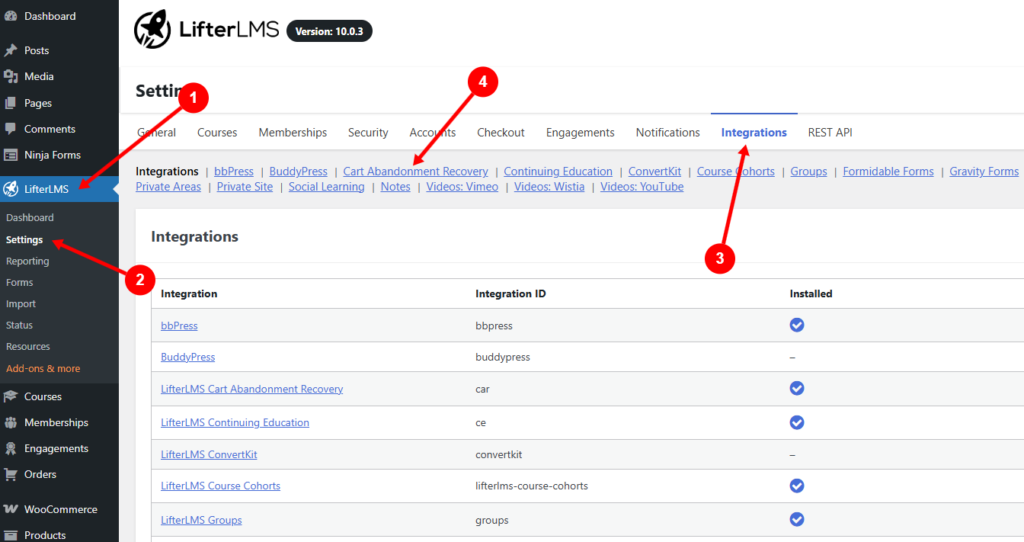This screenshot has width=1024, height=542.
Task: Open the Notes integration link
Action: pyautogui.click(x=396, y=187)
